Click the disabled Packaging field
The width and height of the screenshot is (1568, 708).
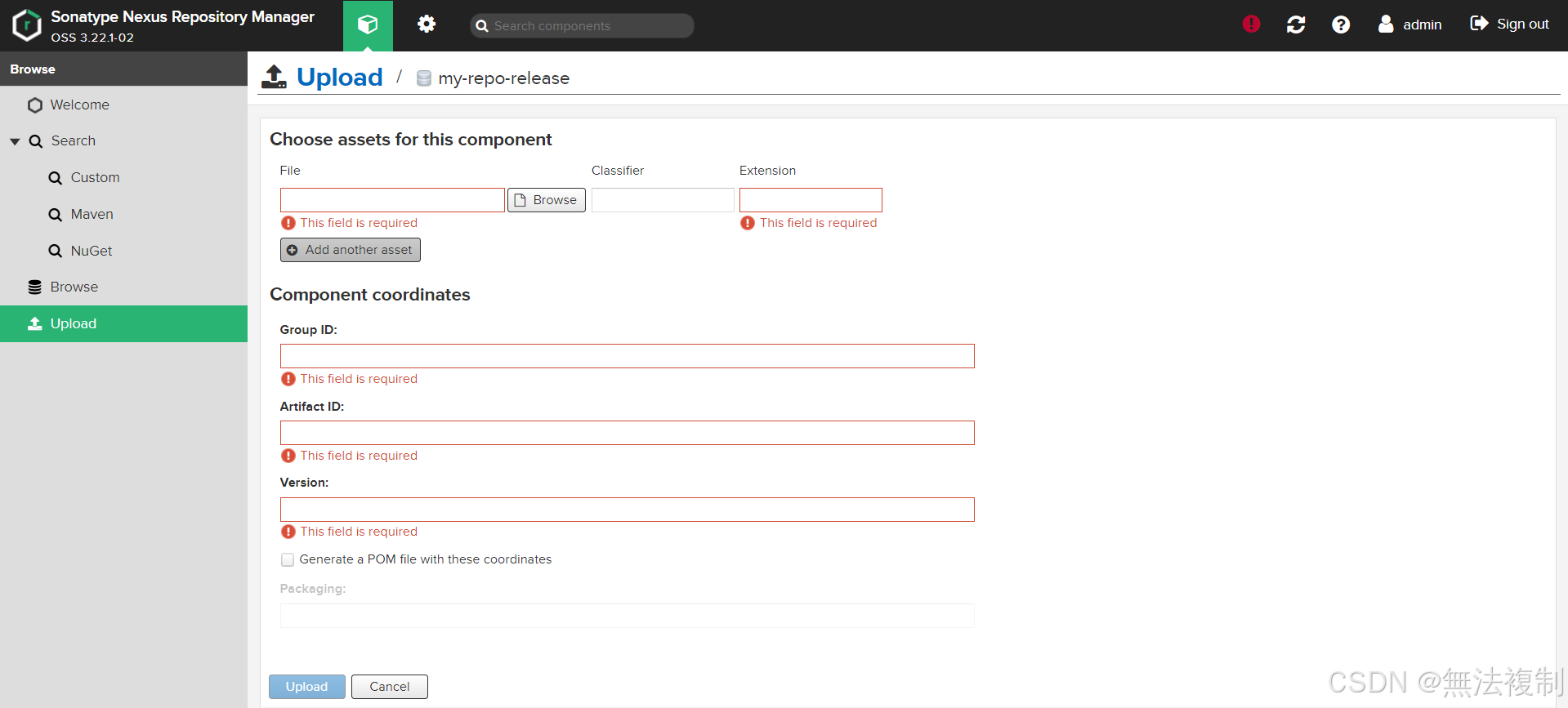628,616
